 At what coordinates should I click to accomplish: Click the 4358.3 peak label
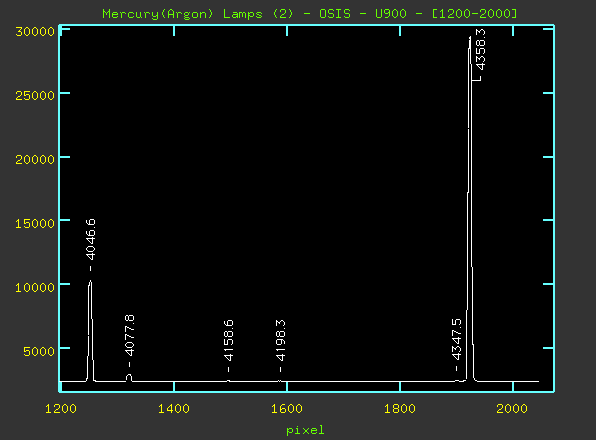coord(481,49)
